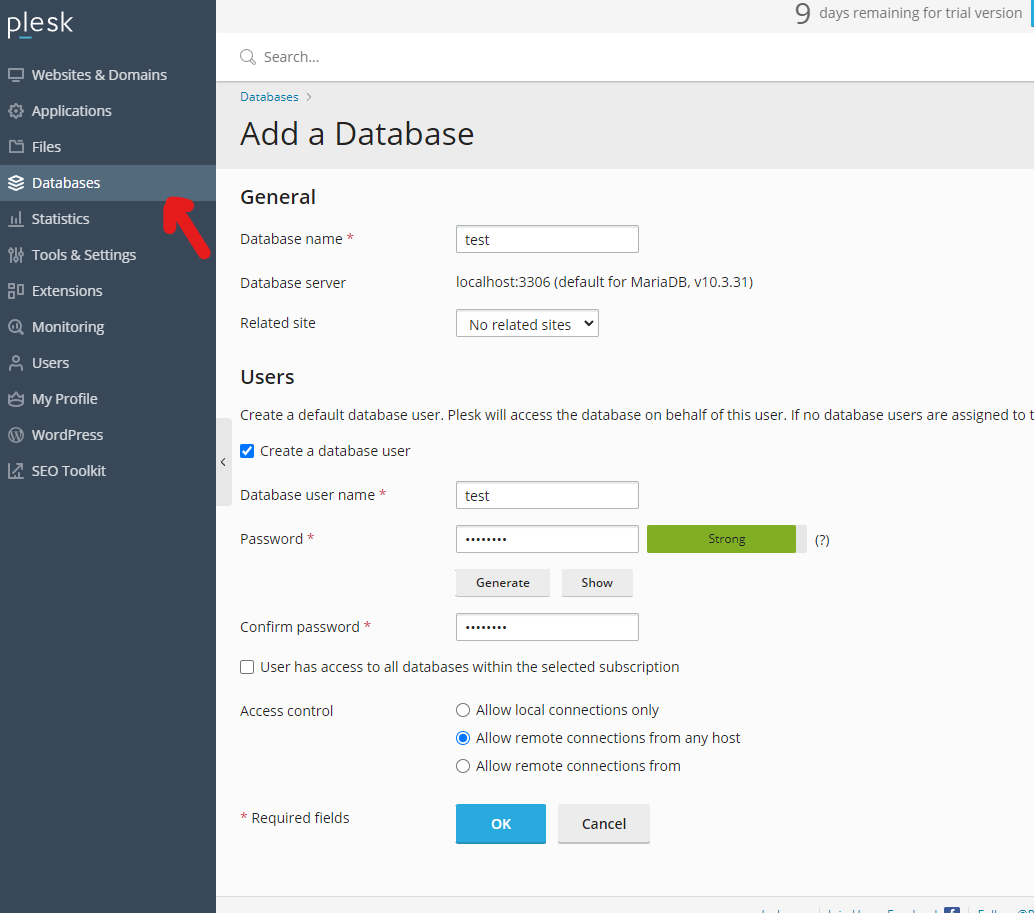Image resolution: width=1034 pixels, height=913 pixels.
Task: Open the Related site dropdown
Action: (527, 323)
